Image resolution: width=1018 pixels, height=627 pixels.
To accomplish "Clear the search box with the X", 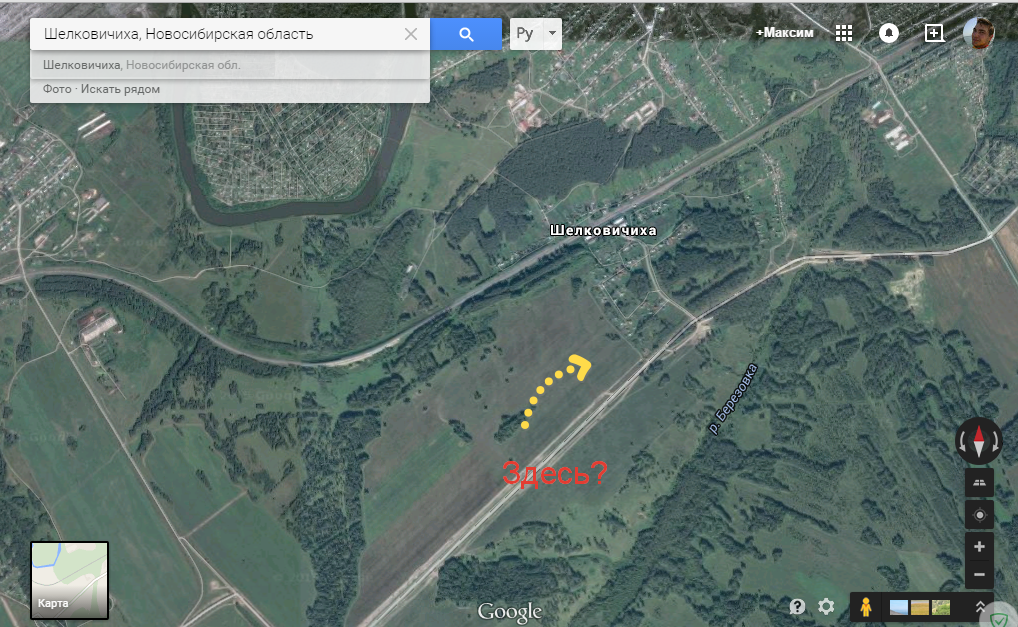I will pos(411,34).
